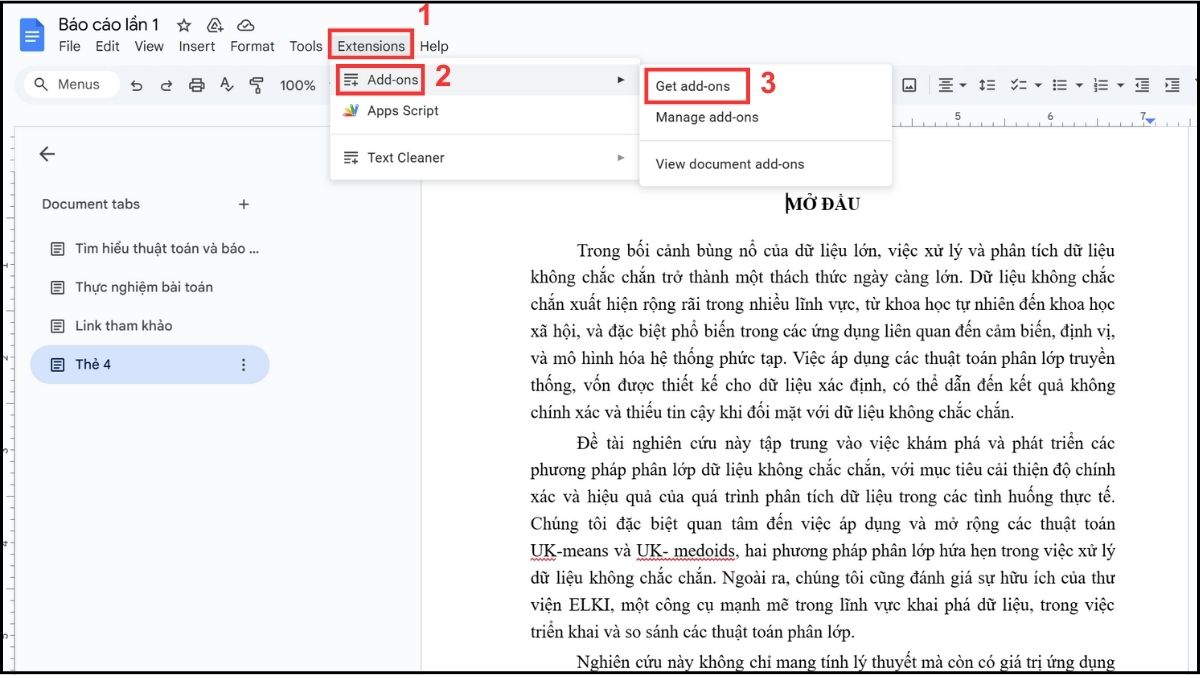Screen dimensions: 1200x675
Task: Click the Decrease indent icon
Action: (1144, 85)
